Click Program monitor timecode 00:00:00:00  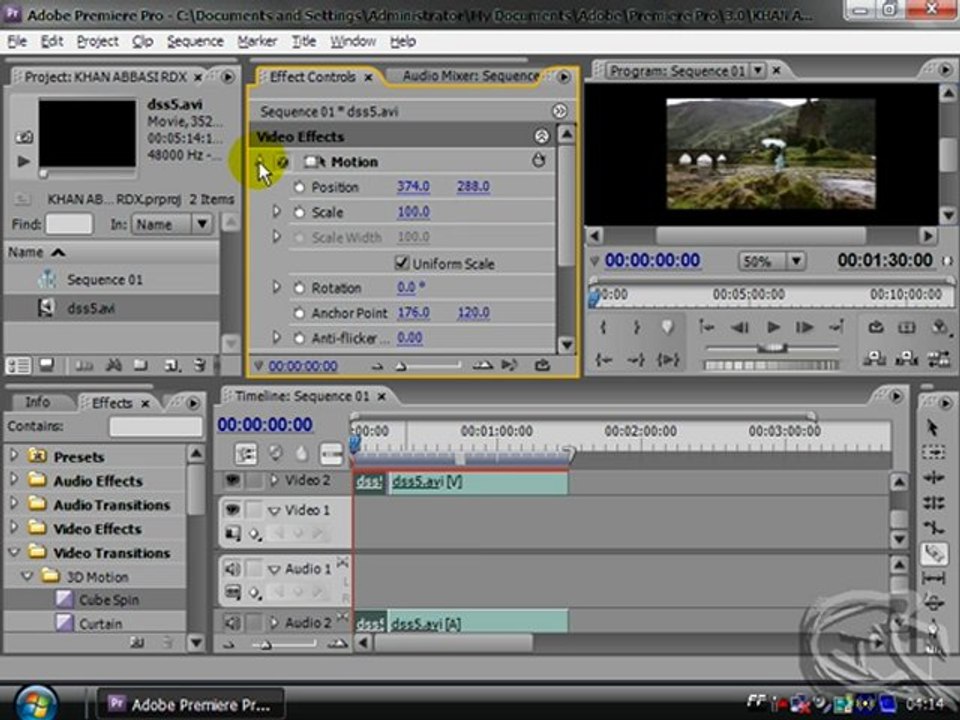652,260
